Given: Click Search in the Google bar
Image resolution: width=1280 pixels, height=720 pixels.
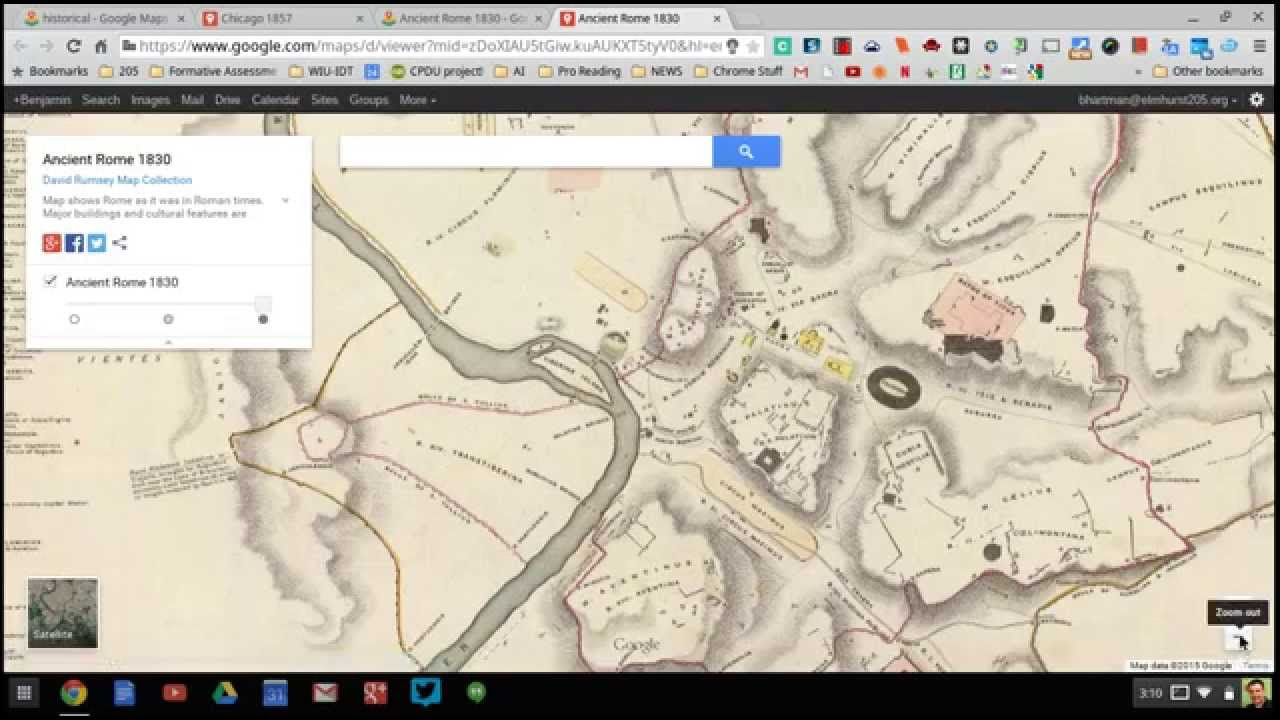Looking at the screenshot, I should [101, 100].
